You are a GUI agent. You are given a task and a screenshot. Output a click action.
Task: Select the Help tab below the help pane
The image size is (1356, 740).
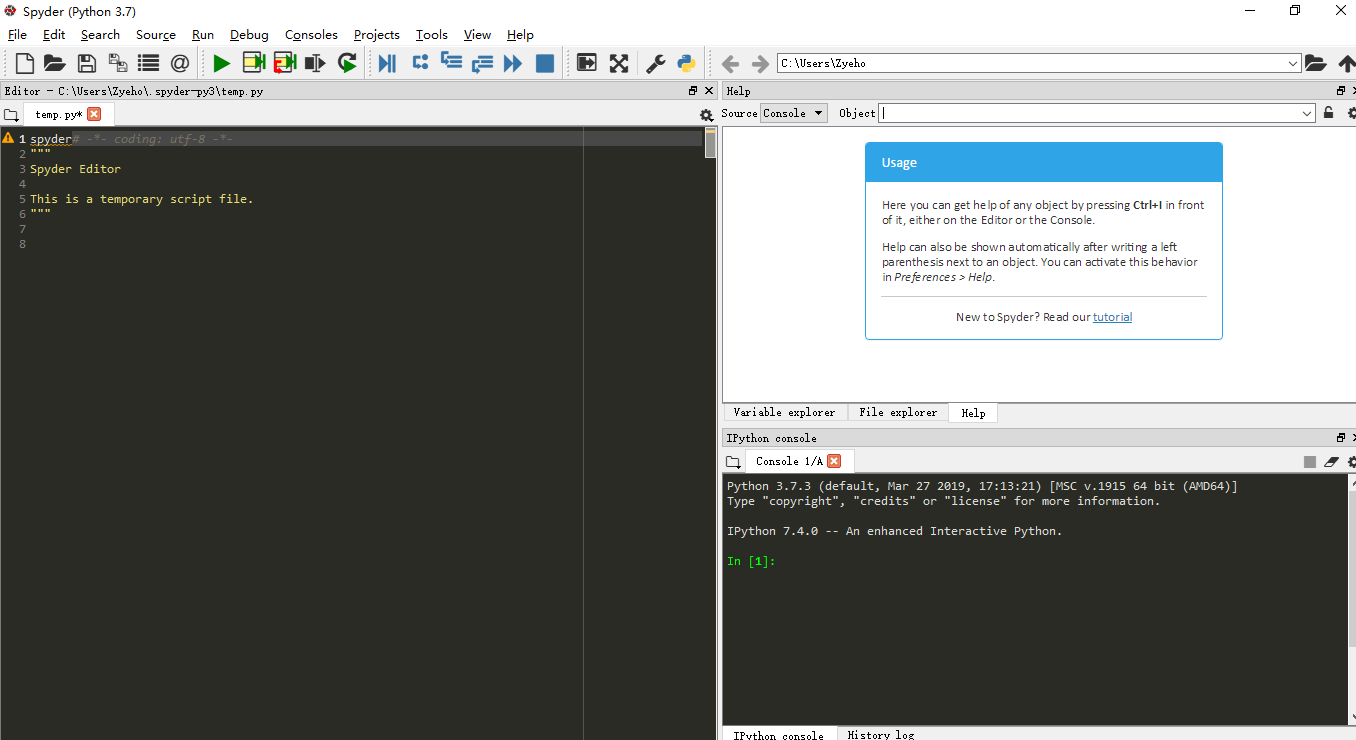coord(973,413)
